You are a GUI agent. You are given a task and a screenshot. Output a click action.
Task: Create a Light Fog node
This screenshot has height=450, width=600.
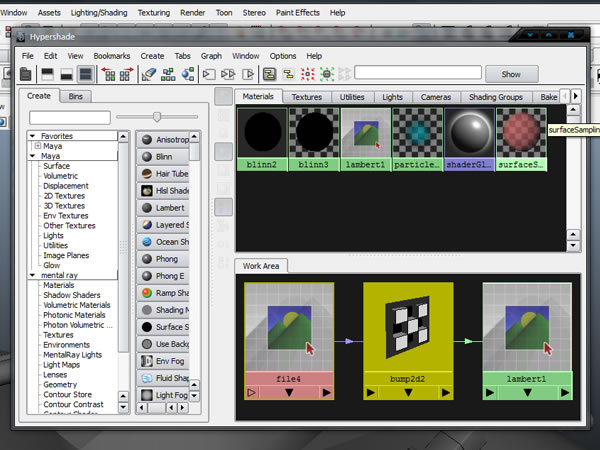(163, 395)
